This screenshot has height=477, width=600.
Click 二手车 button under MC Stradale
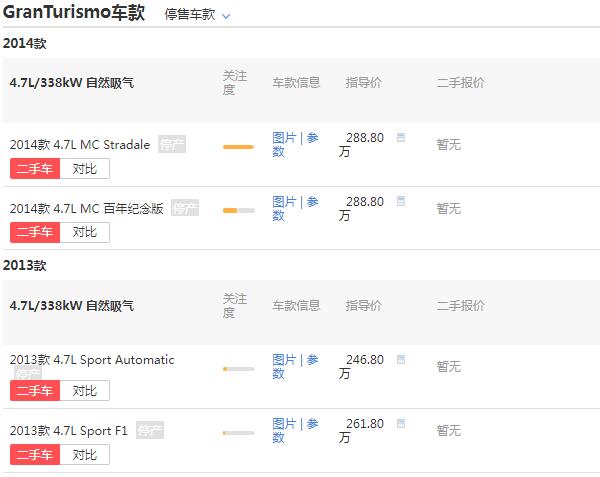(x=35, y=169)
